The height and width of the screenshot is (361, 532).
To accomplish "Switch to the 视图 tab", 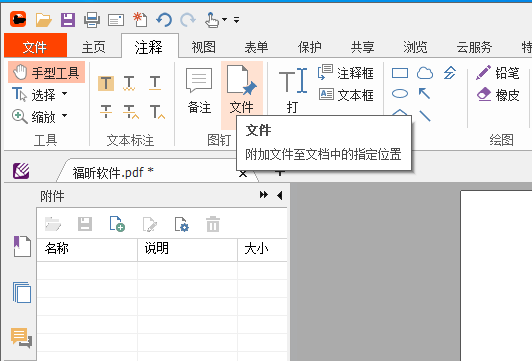I will (204, 47).
